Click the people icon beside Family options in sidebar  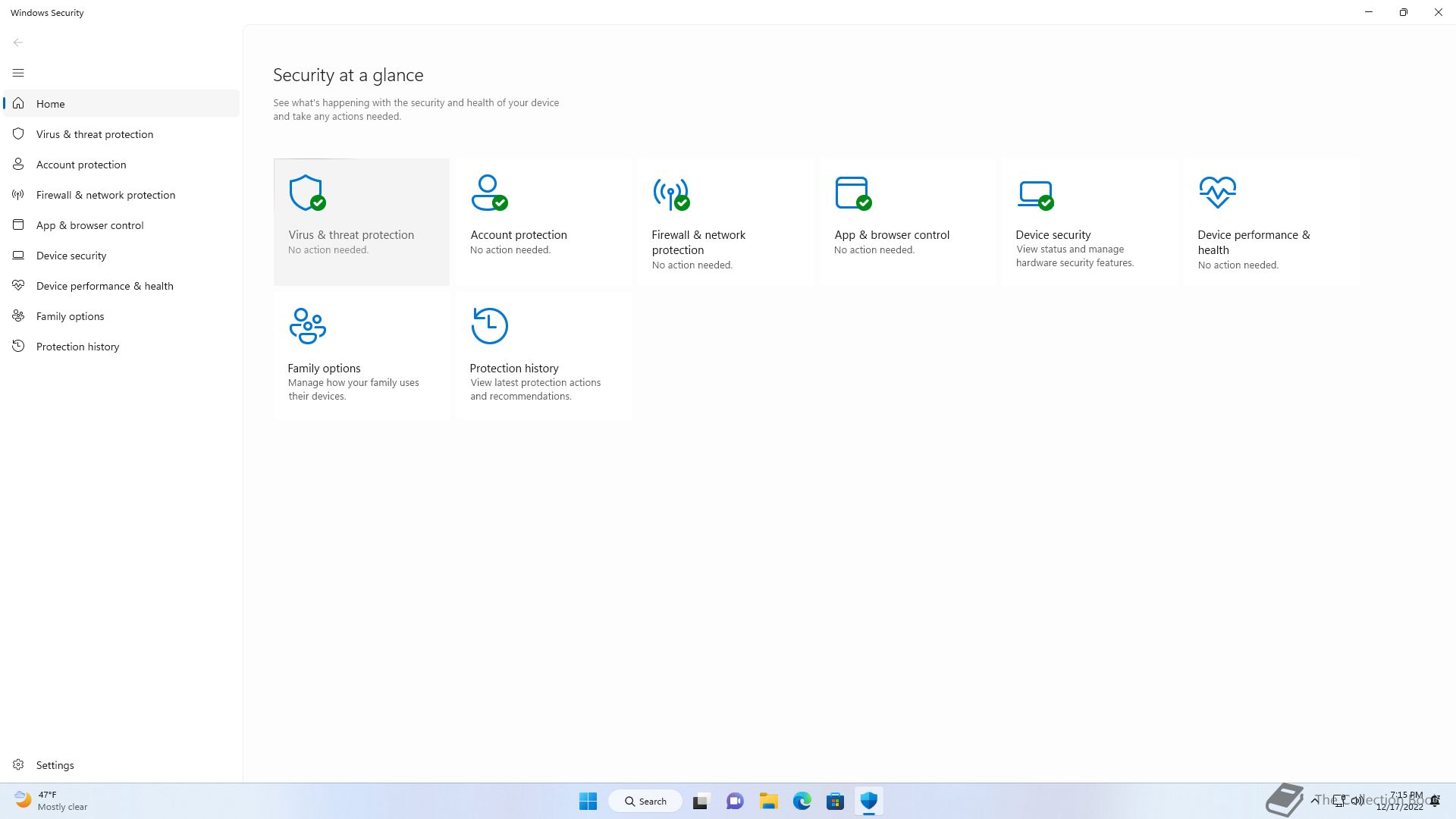[18, 315]
